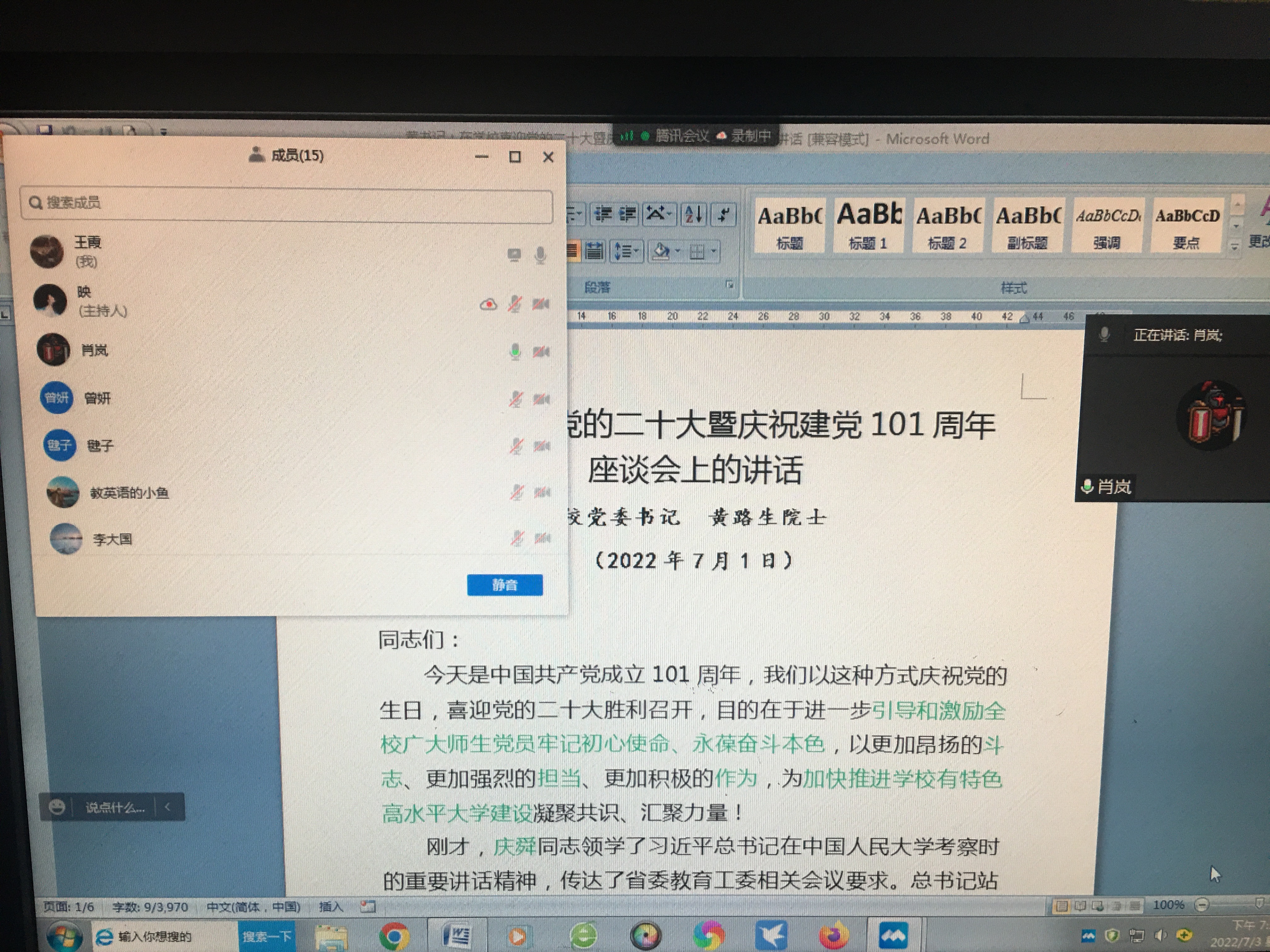Show the previous row of the styles gallery
Image resolution: width=1270 pixels, height=952 pixels.
[x=1237, y=205]
